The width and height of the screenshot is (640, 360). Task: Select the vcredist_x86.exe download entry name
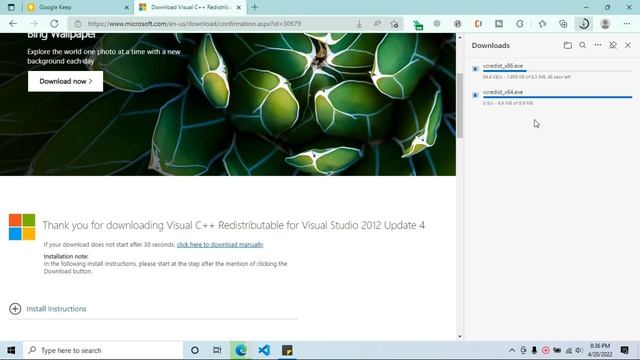pyautogui.click(x=503, y=66)
